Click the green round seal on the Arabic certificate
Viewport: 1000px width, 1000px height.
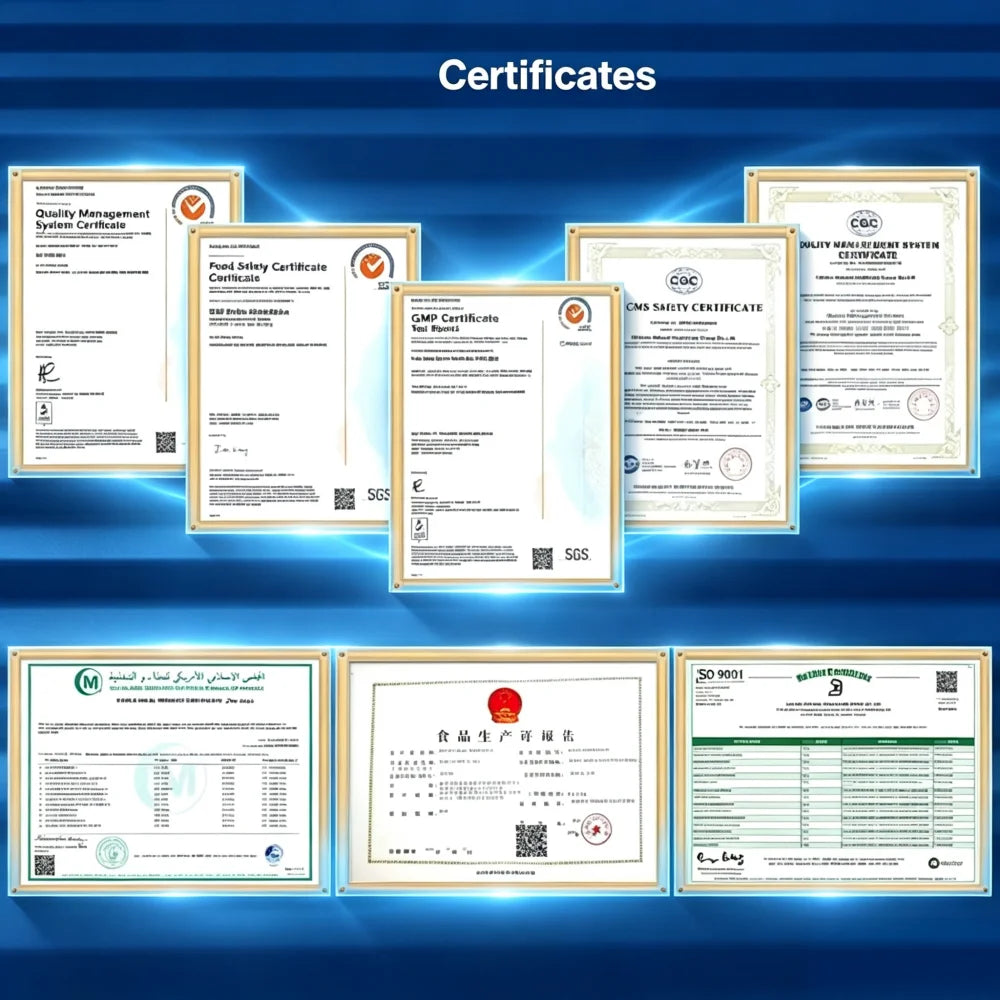click(x=112, y=853)
